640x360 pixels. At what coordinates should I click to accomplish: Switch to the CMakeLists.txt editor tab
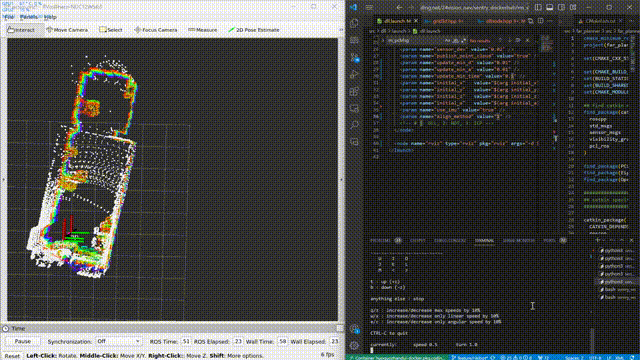tap(600, 21)
